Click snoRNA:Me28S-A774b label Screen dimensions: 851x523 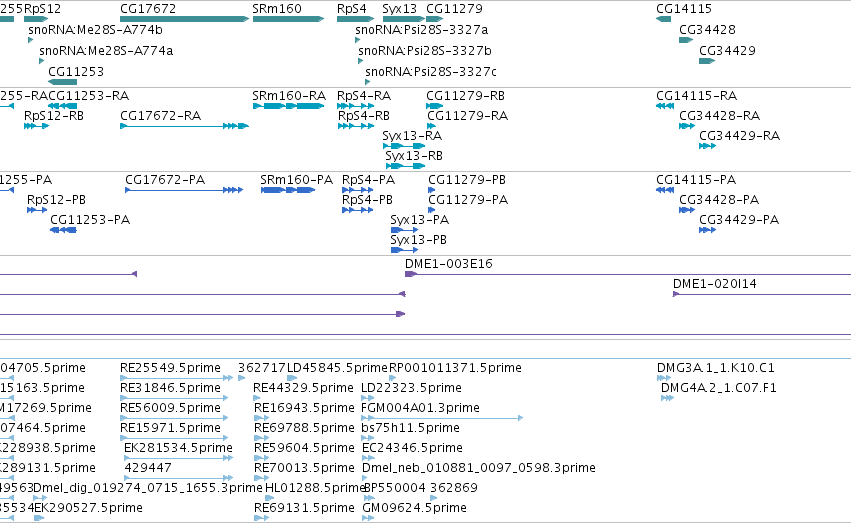[95, 29]
